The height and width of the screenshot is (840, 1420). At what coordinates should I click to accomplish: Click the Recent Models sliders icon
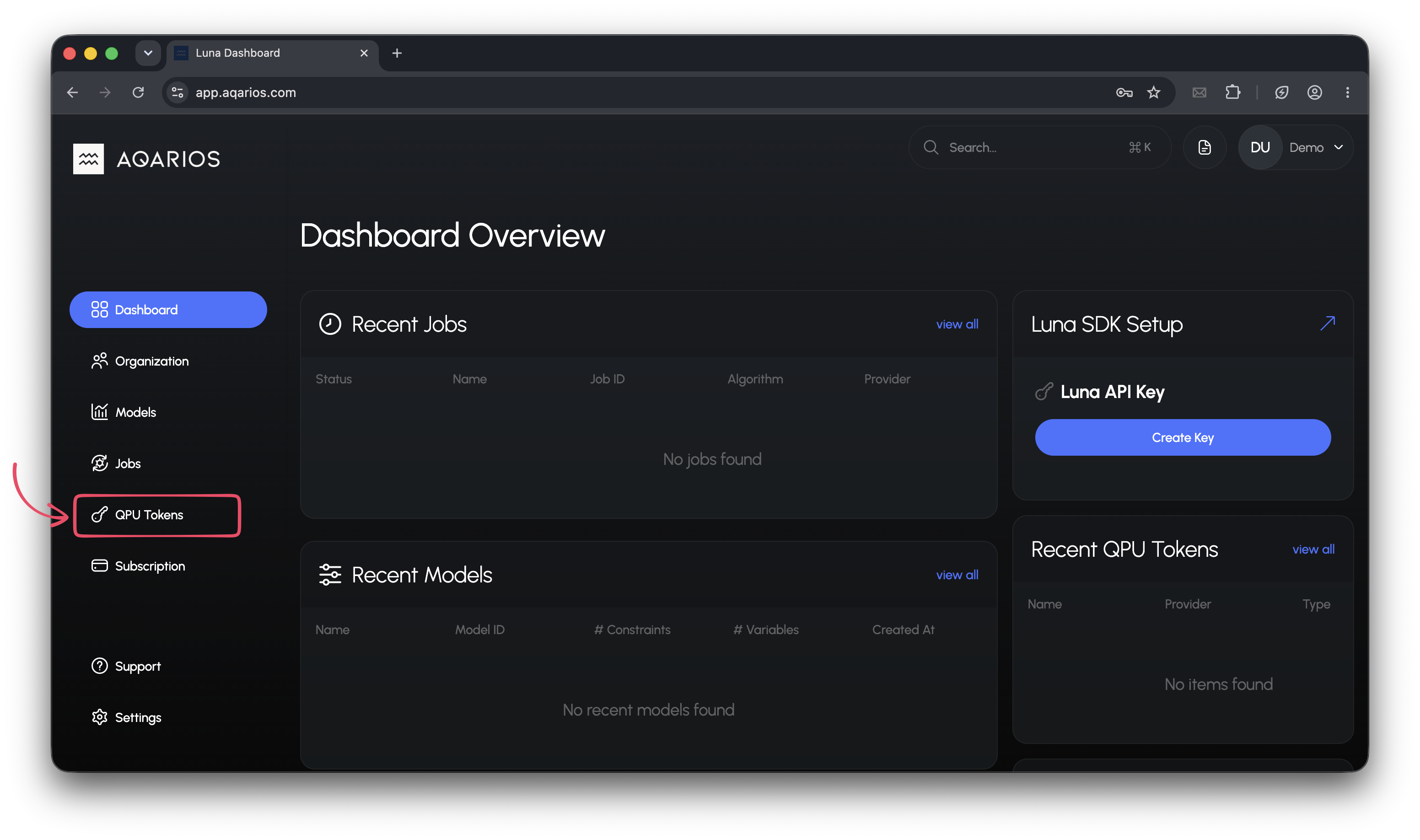pos(330,575)
